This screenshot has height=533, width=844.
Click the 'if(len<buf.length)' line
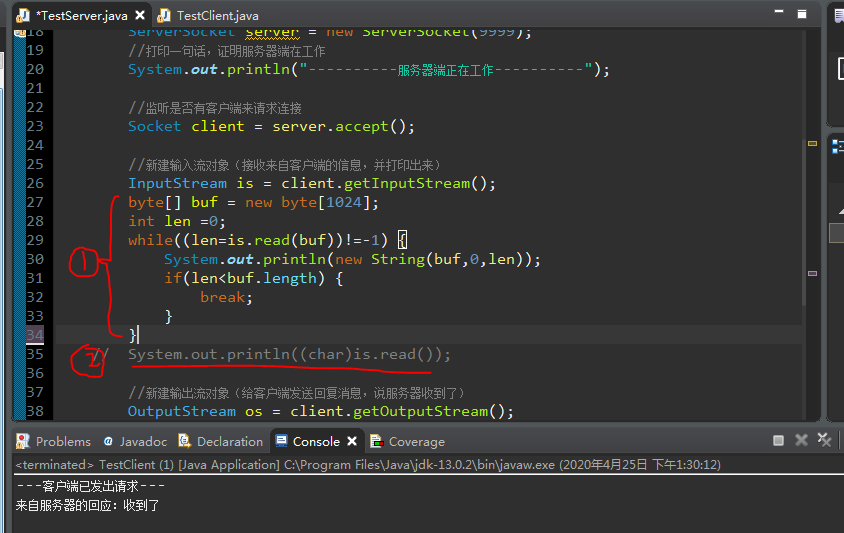(254, 278)
